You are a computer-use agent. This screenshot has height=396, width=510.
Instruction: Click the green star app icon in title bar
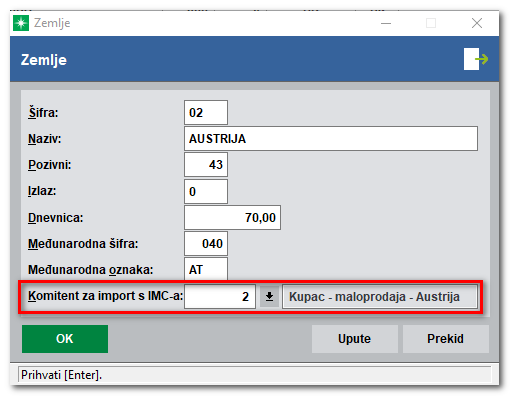coord(21,23)
